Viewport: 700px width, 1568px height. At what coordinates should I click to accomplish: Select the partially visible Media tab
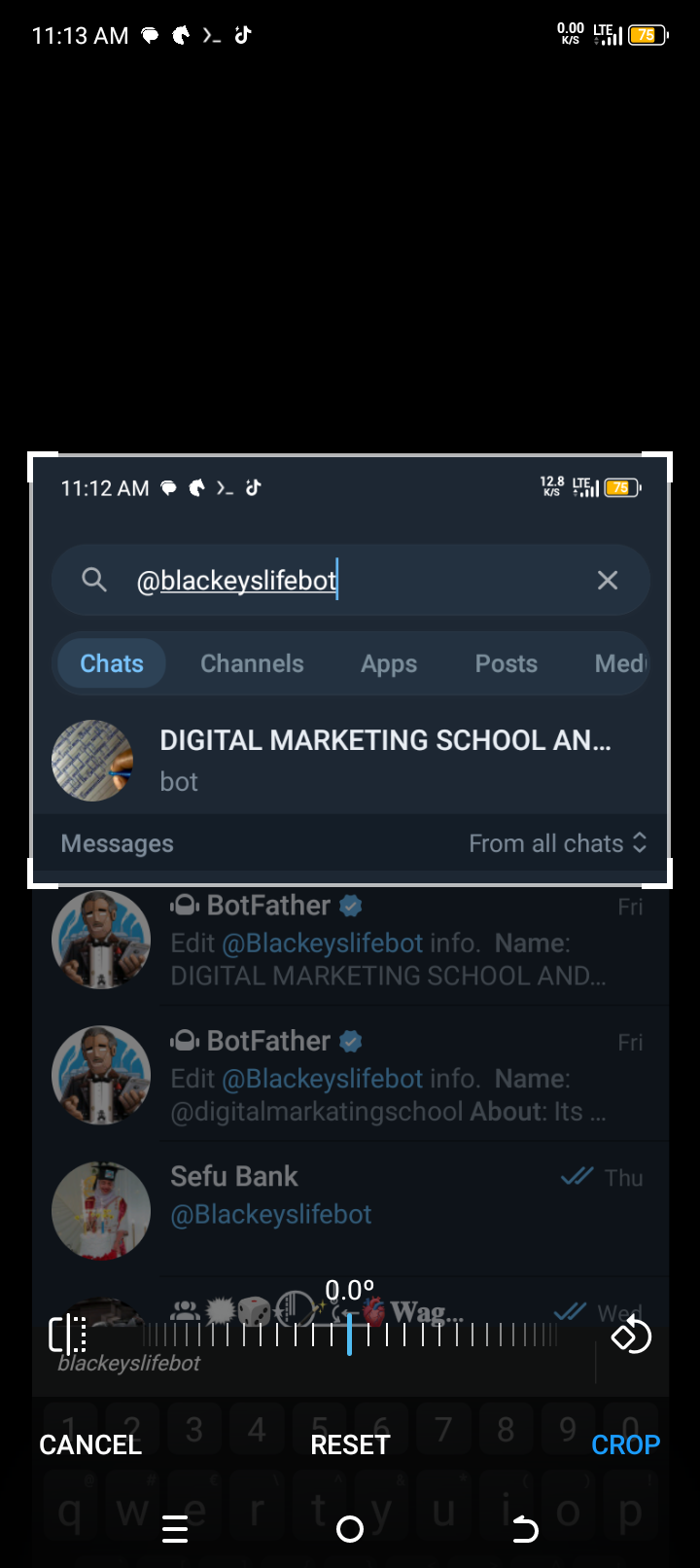click(x=620, y=663)
